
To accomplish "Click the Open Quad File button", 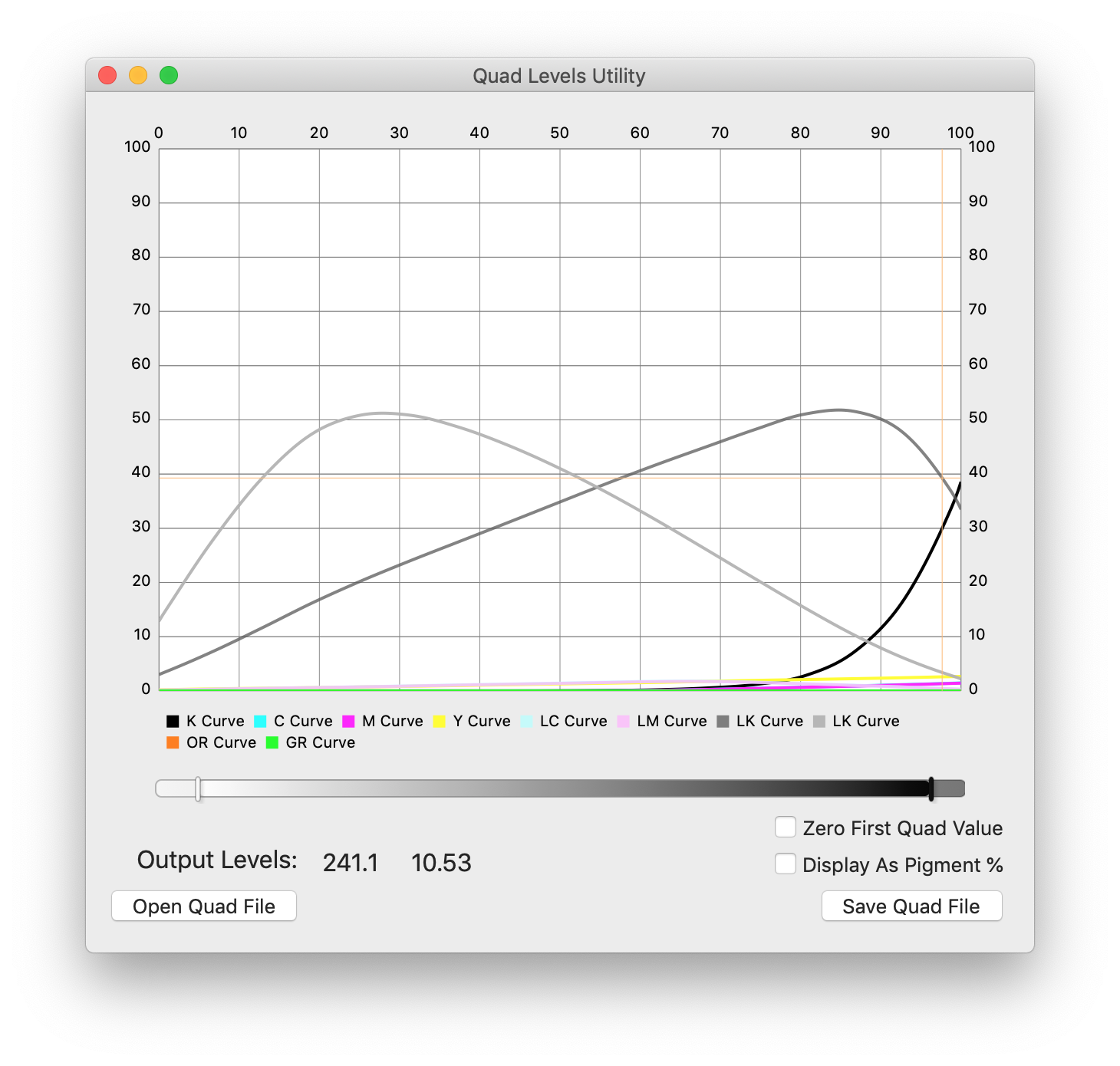I will (204, 906).
